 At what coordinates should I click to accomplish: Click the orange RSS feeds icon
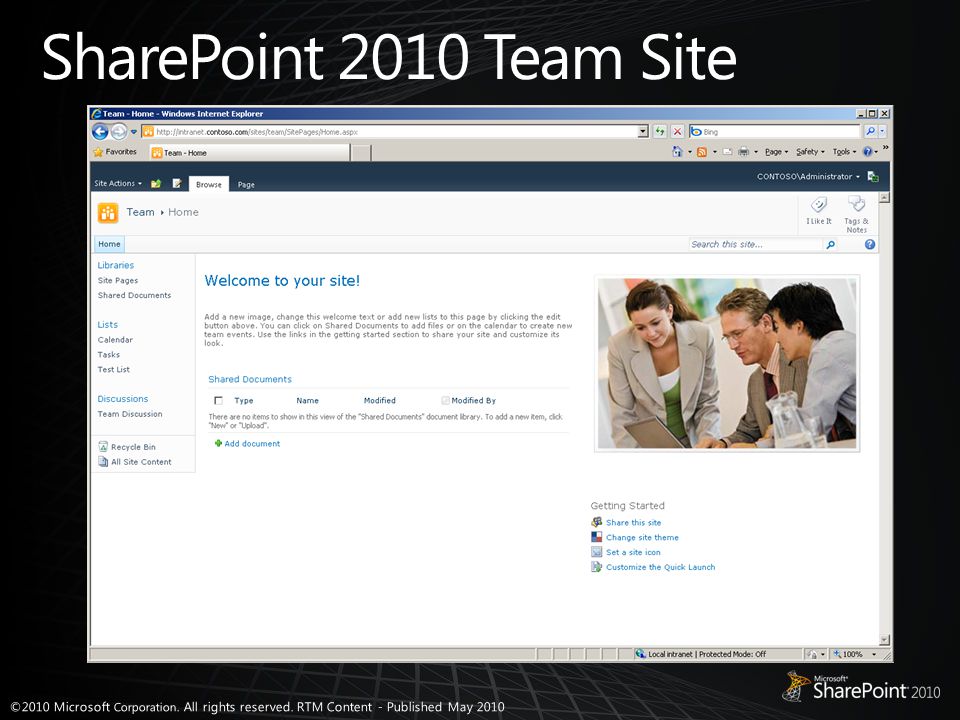pos(702,152)
